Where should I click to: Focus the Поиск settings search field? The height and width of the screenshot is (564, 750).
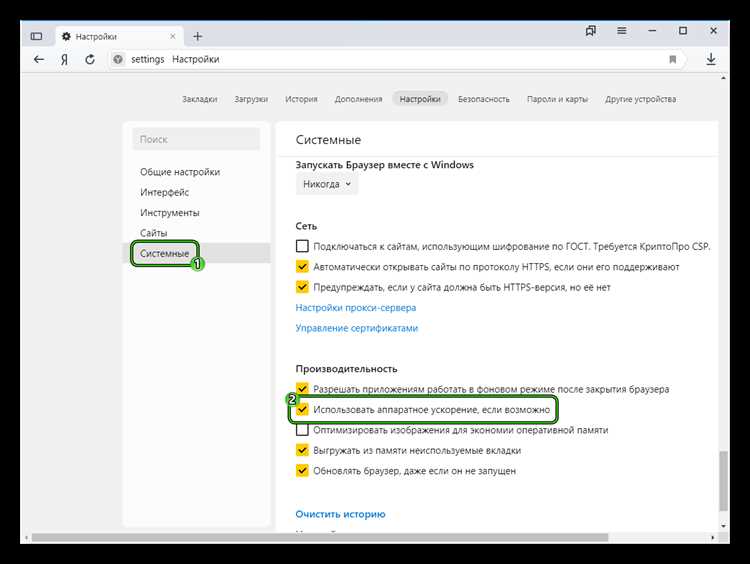click(x=196, y=139)
